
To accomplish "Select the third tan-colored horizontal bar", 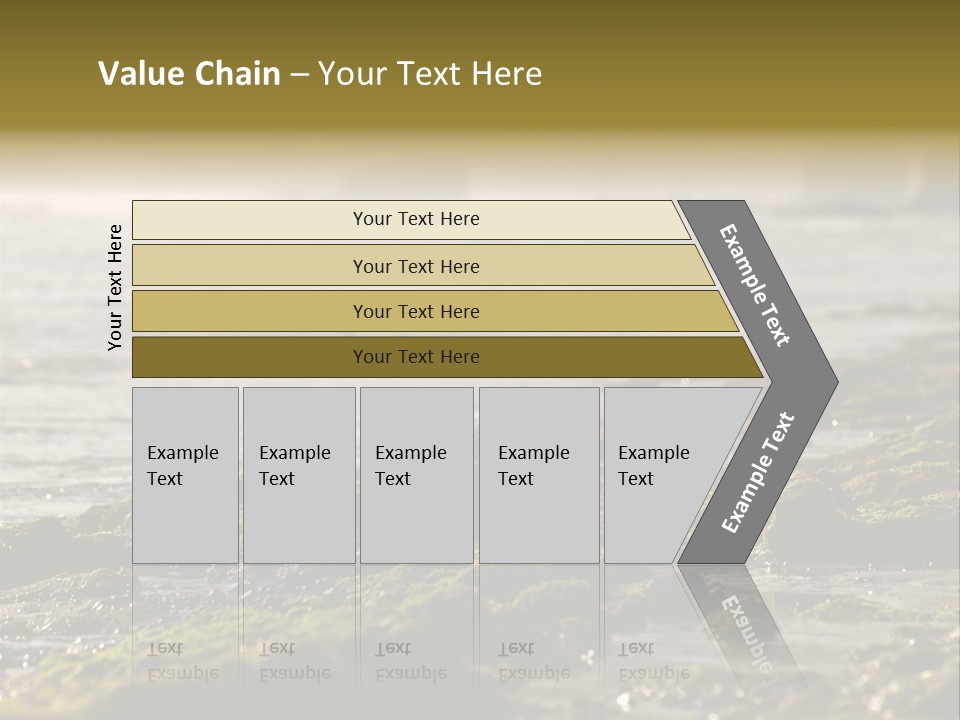I will [416, 311].
